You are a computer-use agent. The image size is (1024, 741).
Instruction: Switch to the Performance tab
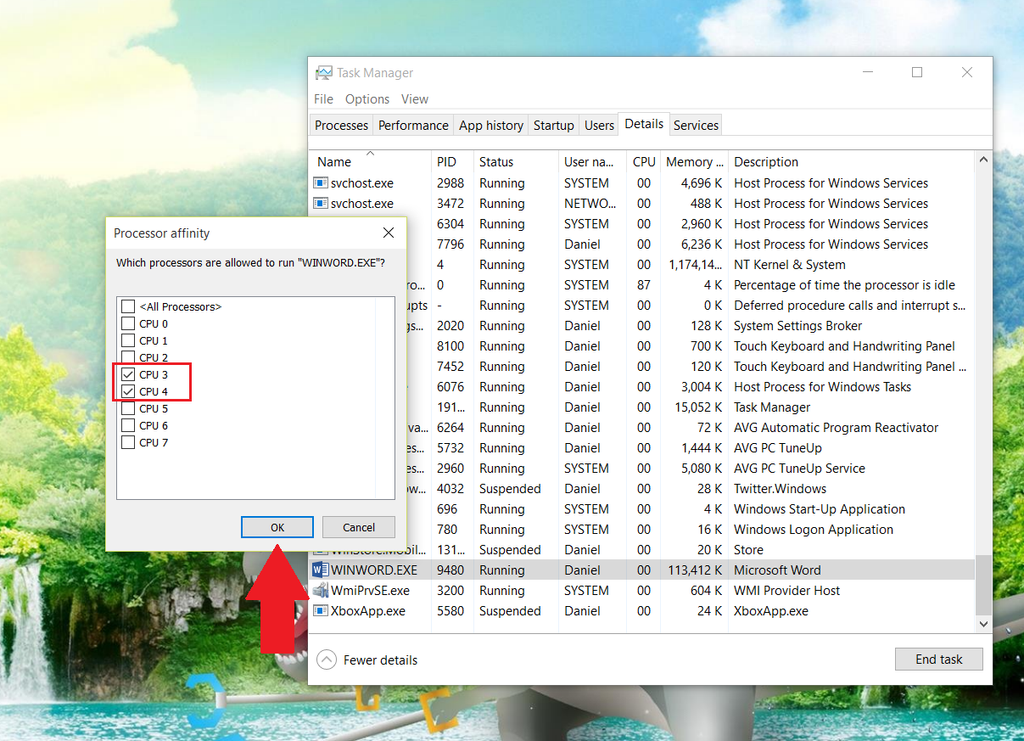pyautogui.click(x=413, y=125)
